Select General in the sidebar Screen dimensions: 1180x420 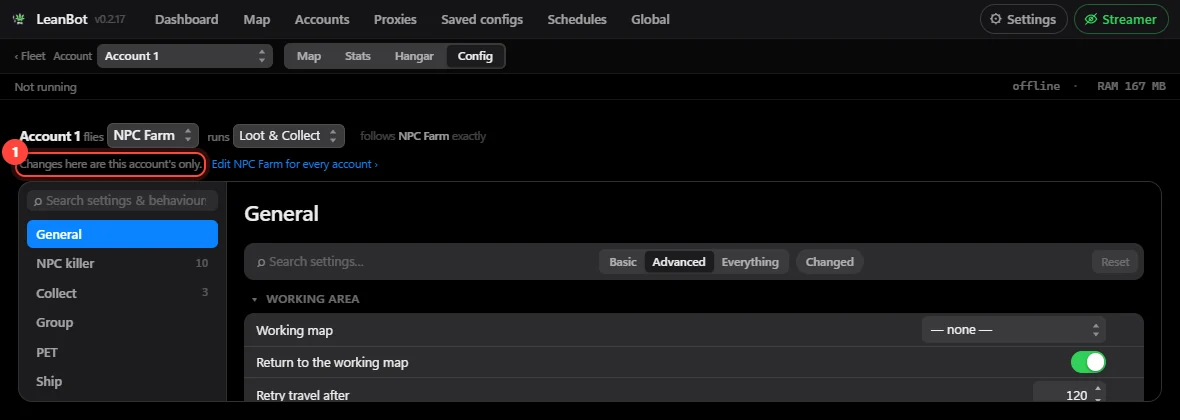[x=123, y=234]
